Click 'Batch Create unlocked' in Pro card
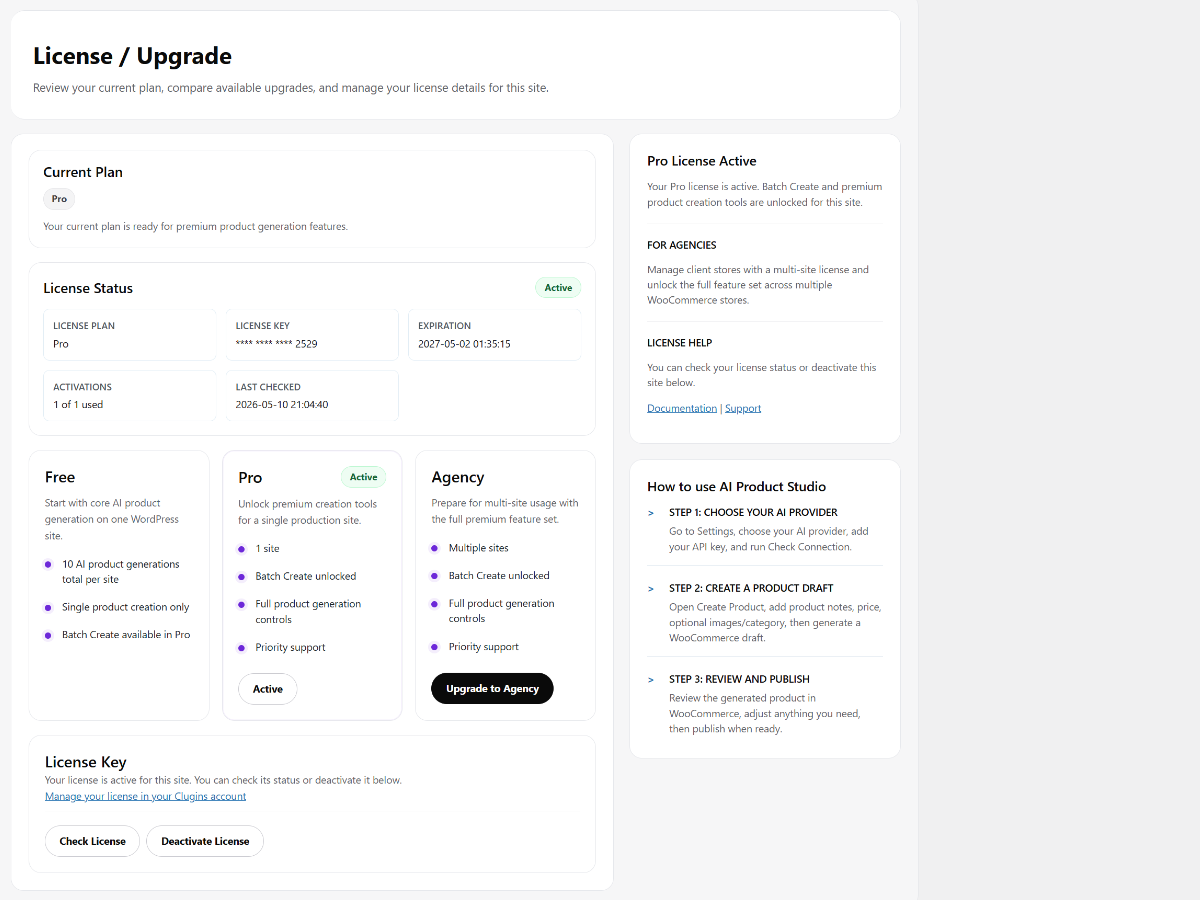Image resolution: width=1200 pixels, height=900 pixels. (305, 576)
